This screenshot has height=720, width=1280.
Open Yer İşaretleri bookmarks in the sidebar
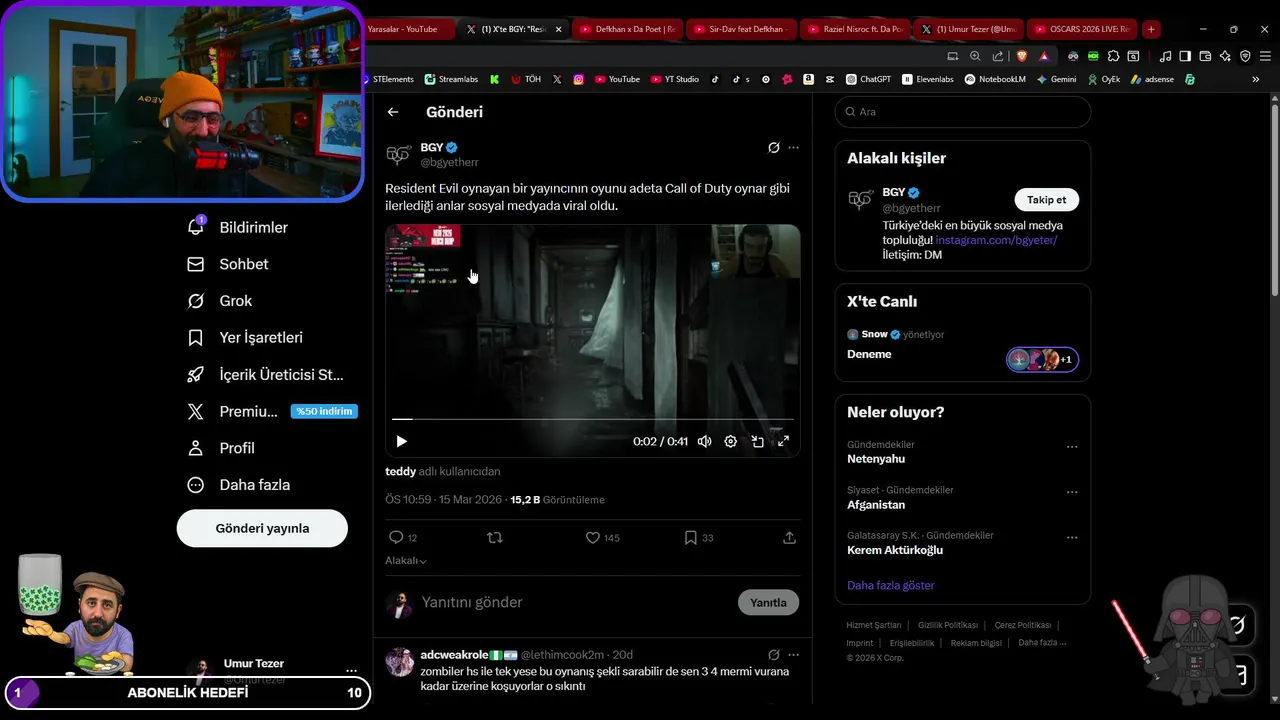coord(245,338)
